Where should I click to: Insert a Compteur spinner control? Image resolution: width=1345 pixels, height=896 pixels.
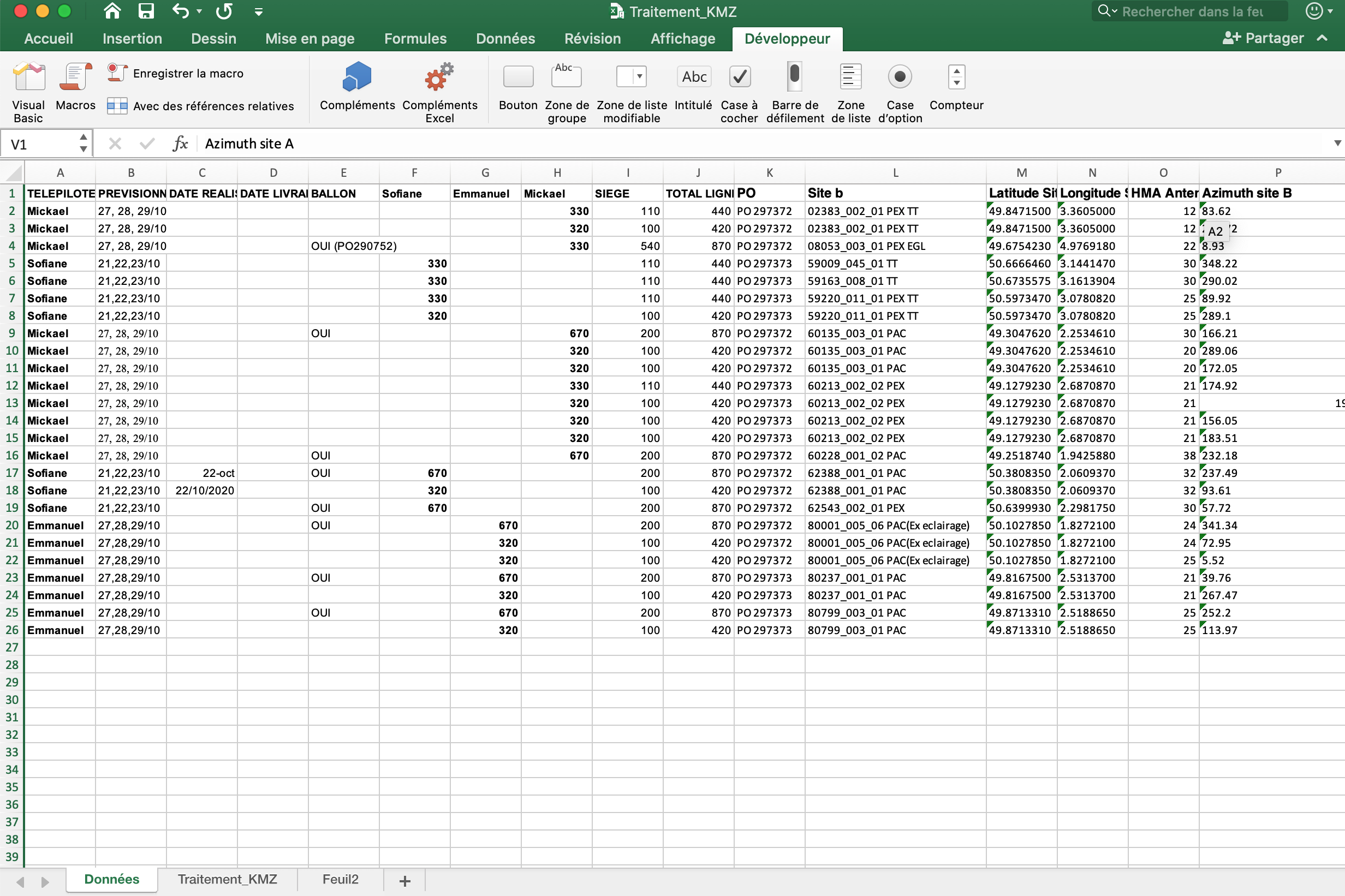coord(956,86)
